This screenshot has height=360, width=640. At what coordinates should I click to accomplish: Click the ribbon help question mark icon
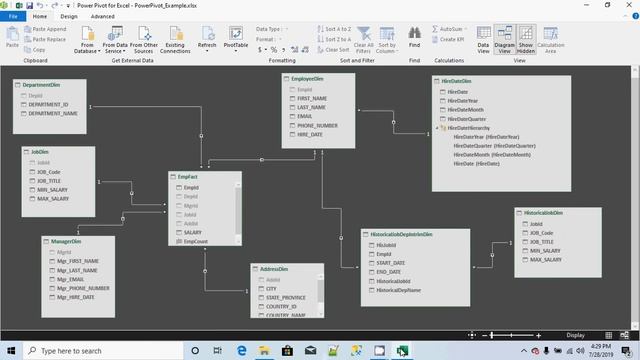pyautogui.click(x=636, y=16)
